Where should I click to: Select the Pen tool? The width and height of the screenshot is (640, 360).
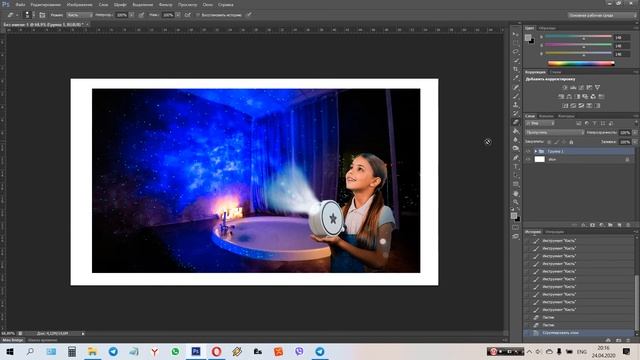(x=516, y=158)
